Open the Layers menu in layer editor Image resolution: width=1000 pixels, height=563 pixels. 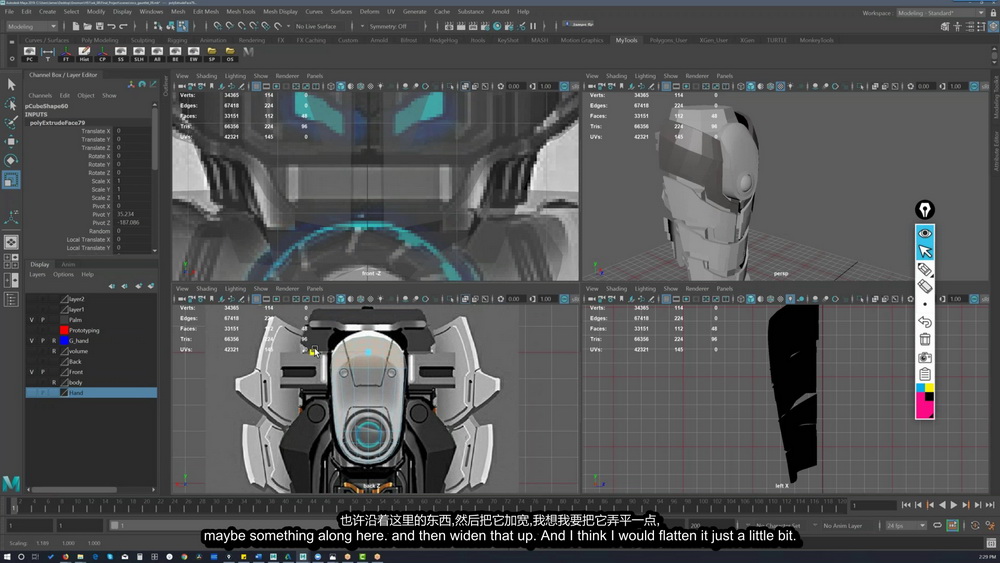(38, 275)
